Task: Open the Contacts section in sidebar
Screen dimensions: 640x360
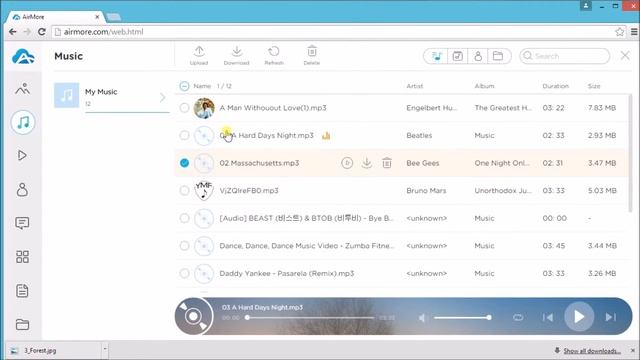Action: 22,189
